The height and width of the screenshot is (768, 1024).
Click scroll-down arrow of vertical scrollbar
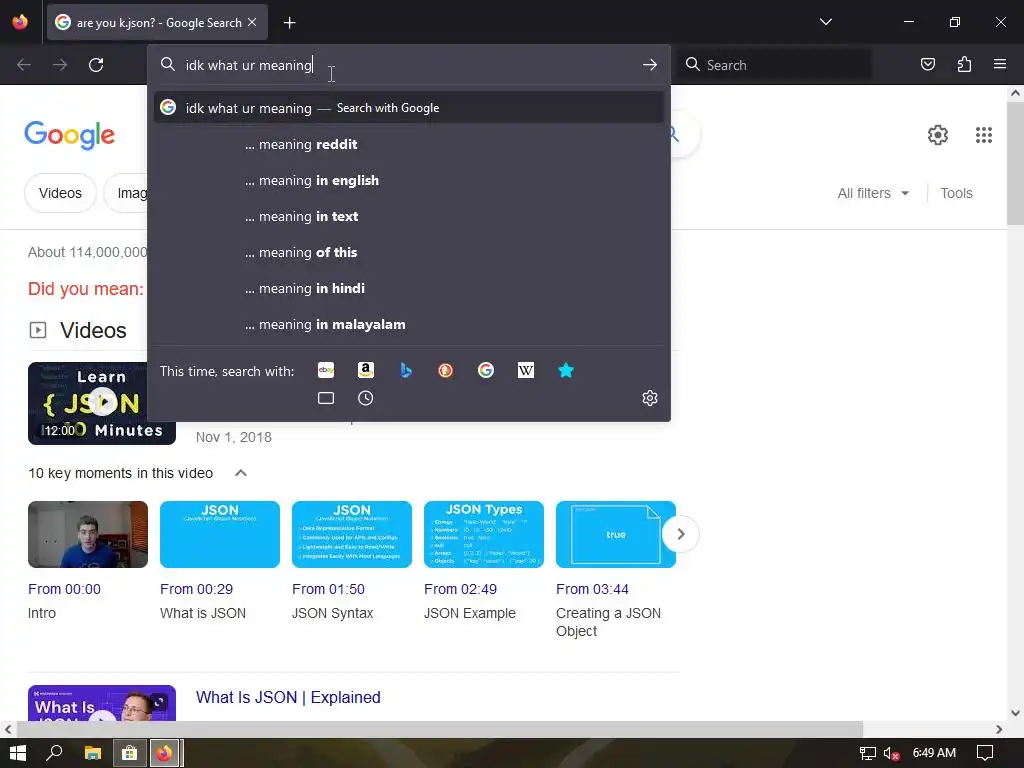[1016, 712]
